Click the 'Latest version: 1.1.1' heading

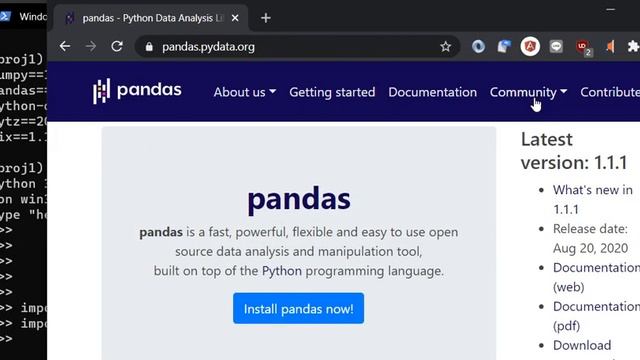tap(574, 151)
